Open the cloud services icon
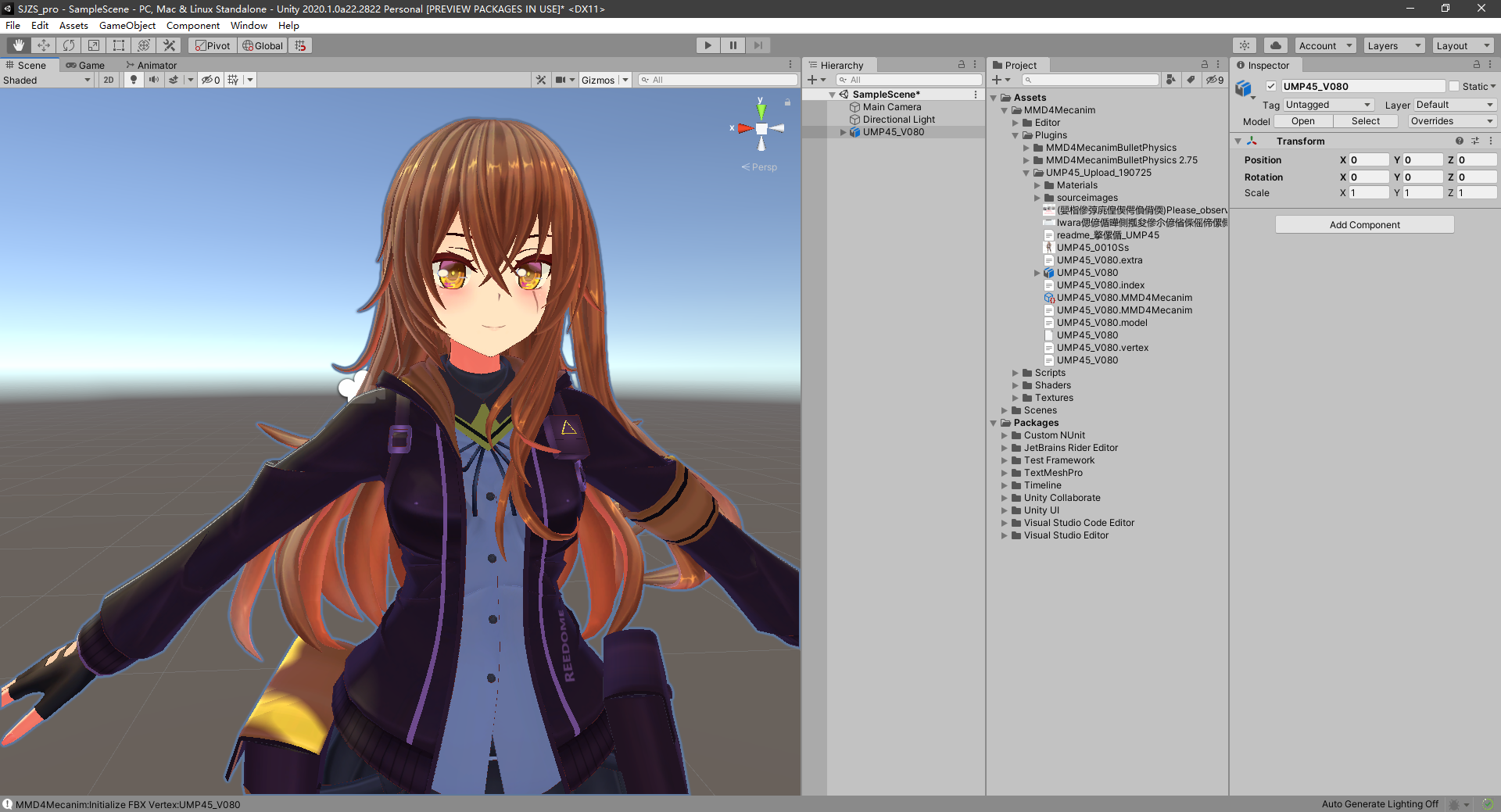Screen dimensions: 1501x812 pos(1276,45)
